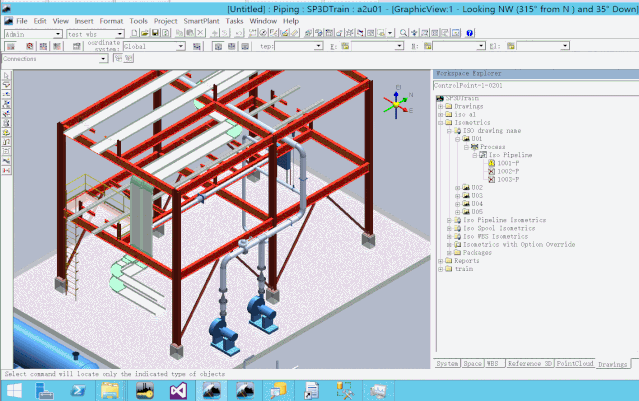
Task: Click the red target icon in the second toolbar row
Action: tap(29, 46)
